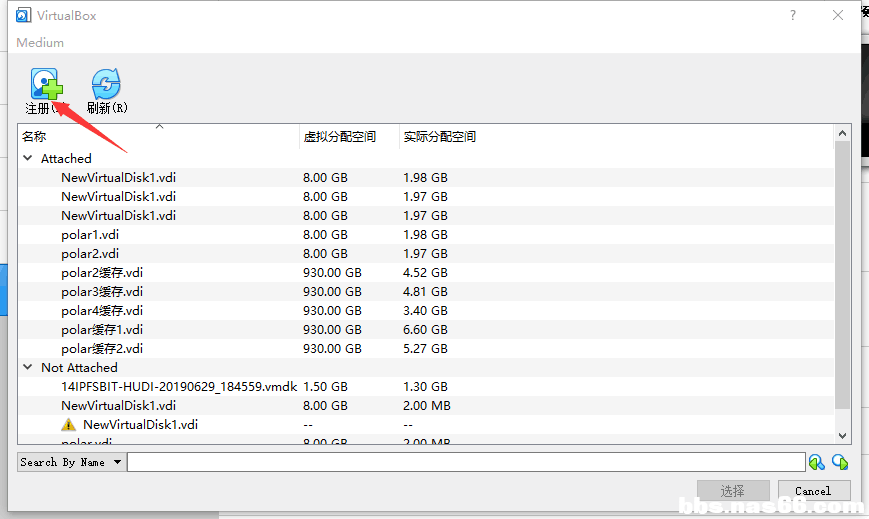Click the next search match icon

tap(839, 462)
